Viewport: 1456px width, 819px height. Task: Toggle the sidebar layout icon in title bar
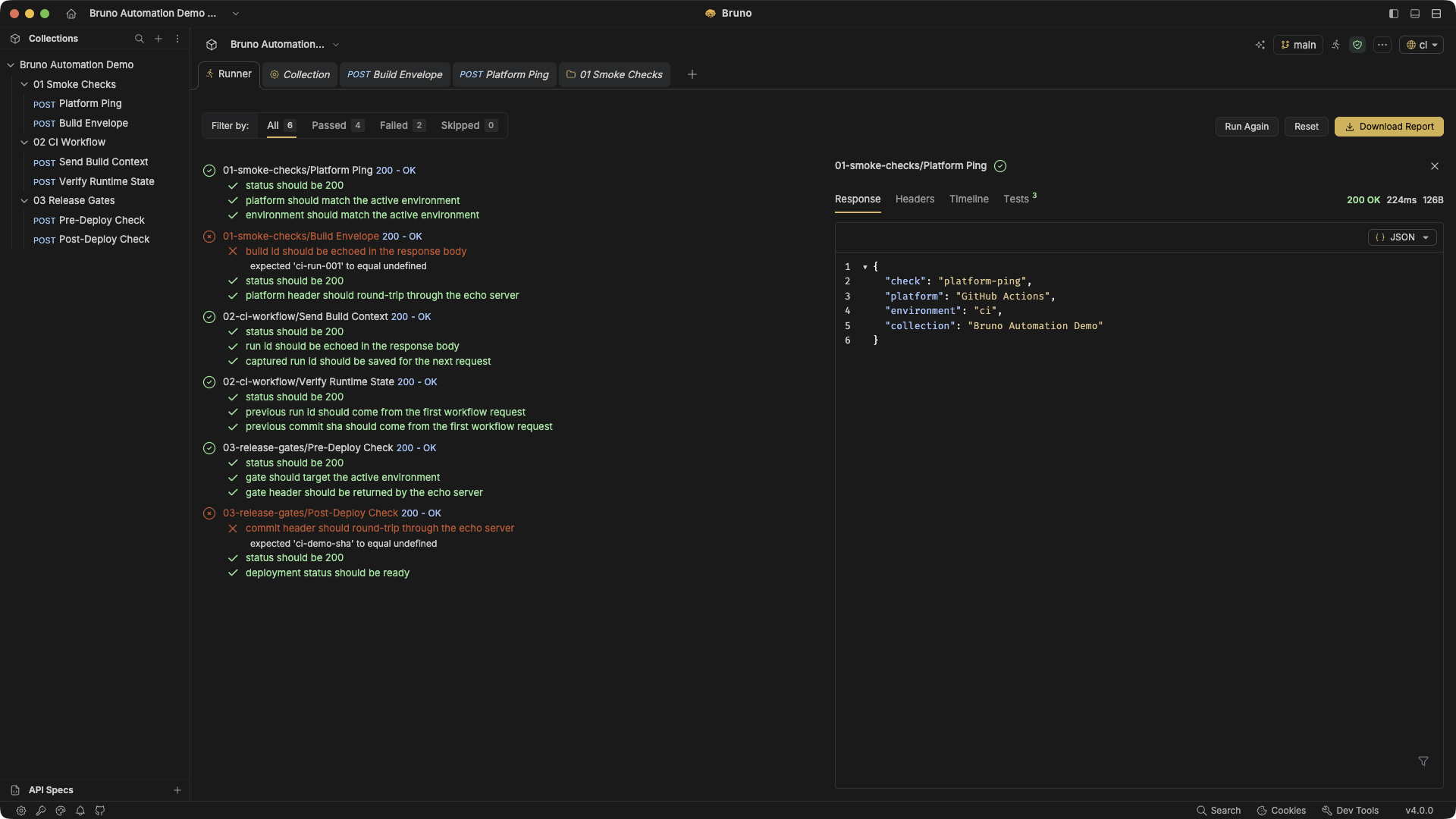pyautogui.click(x=1394, y=14)
